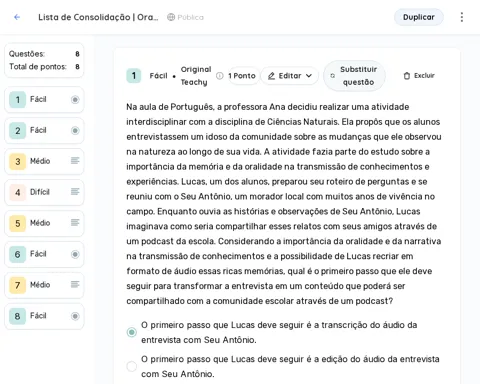Click the 'Original Teachy' label
The image size is (480, 384).
(196, 76)
